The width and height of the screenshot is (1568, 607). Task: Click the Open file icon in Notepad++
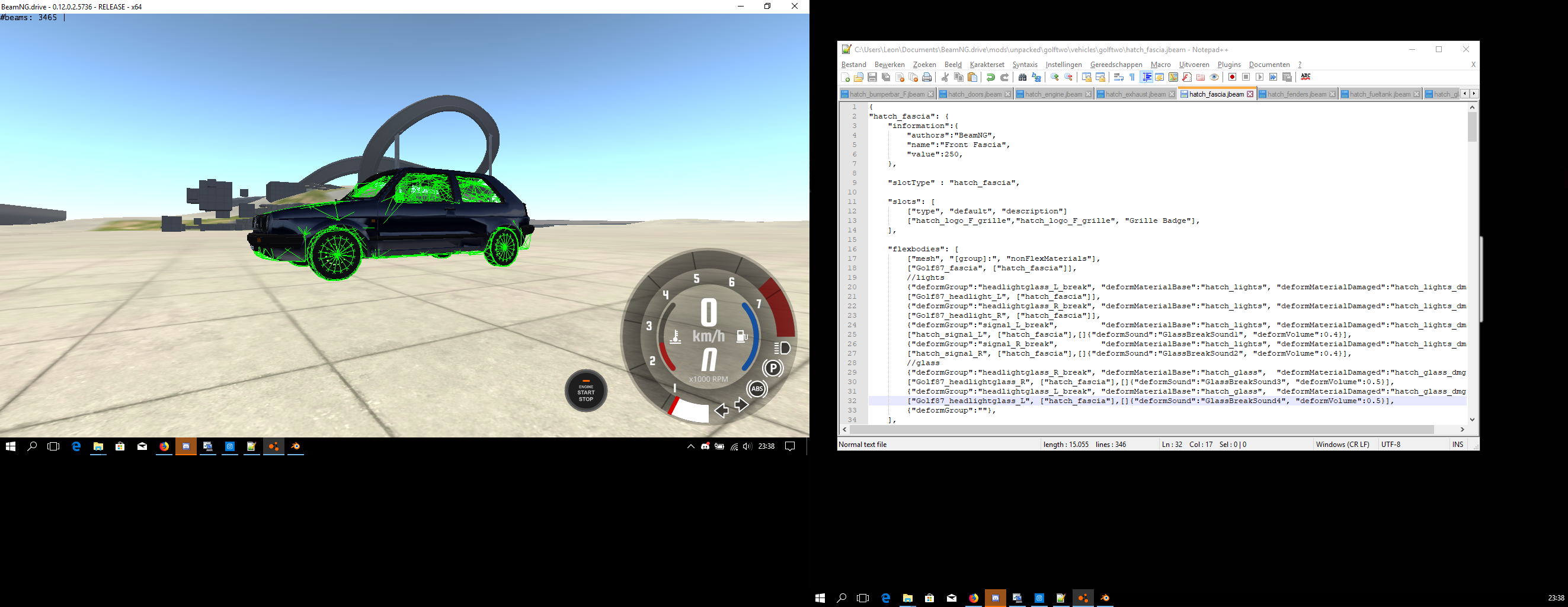click(859, 76)
